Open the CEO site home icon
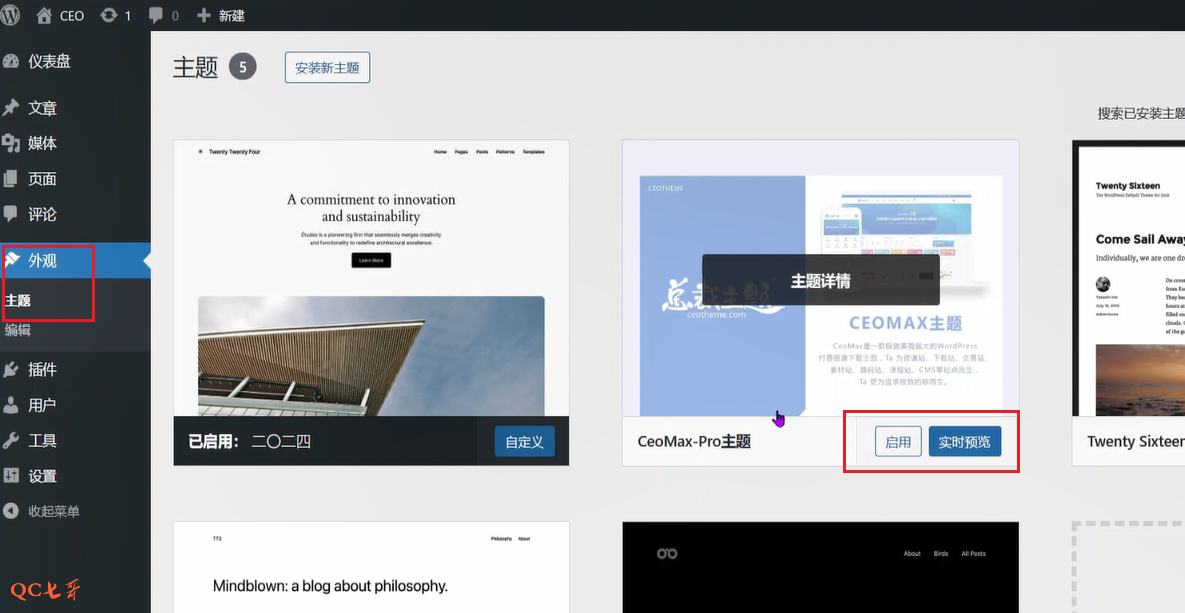This screenshot has height=613, width=1185. click(44, 15)
